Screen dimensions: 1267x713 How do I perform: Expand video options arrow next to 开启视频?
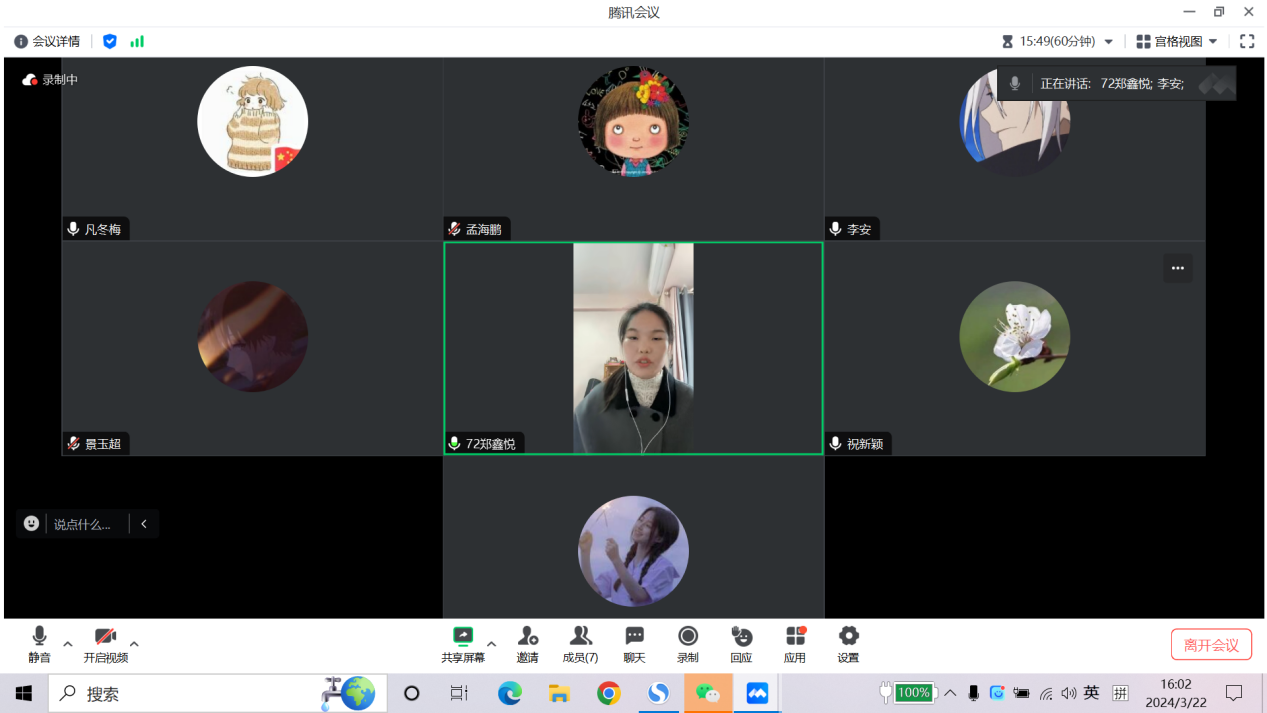click(134, 644)
